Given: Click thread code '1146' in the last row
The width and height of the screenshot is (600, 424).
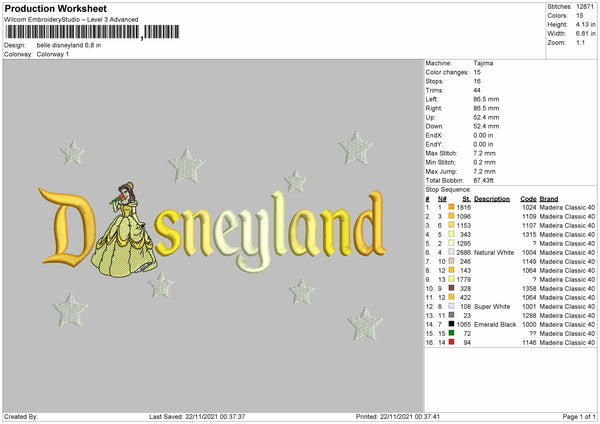Looking at the screenshot, I should (529, 342).
